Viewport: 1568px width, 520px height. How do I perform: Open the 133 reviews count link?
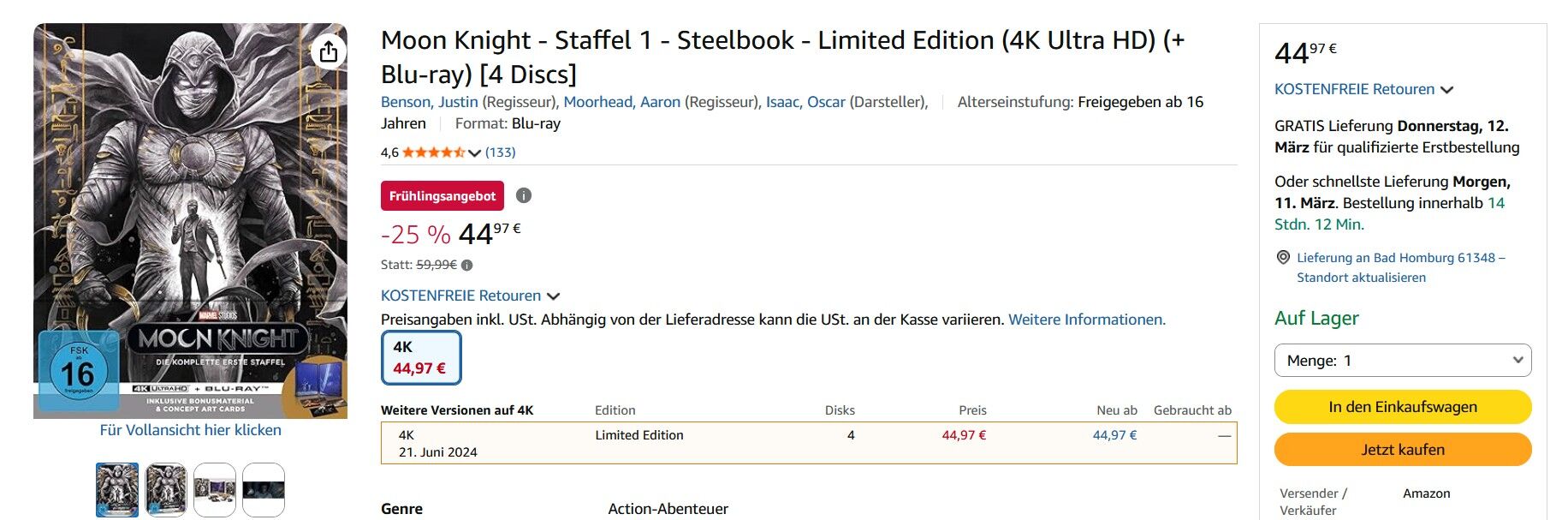pyautogui.click(x=500, y=152)
